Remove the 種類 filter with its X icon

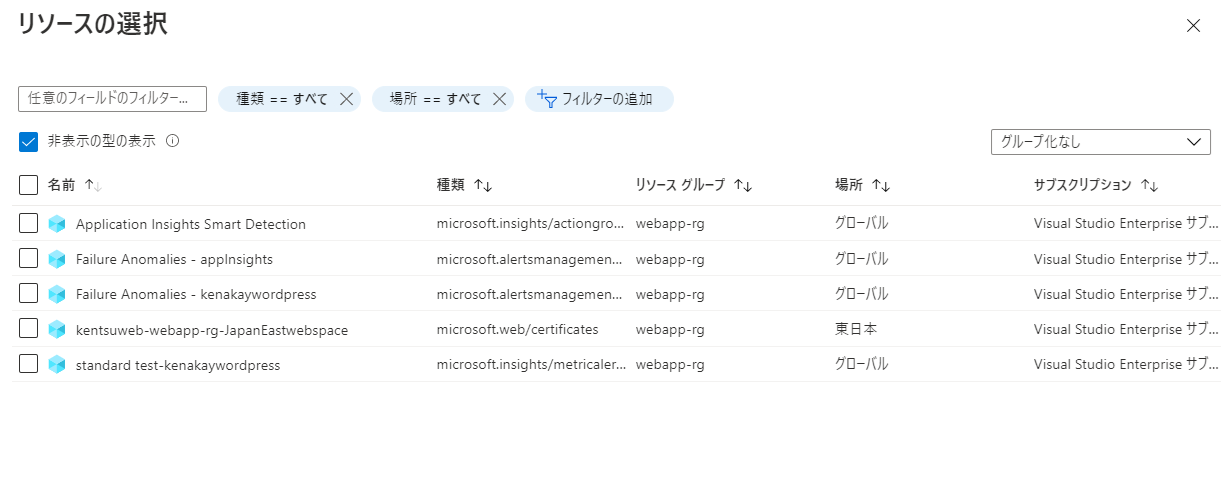pos(347,99)
